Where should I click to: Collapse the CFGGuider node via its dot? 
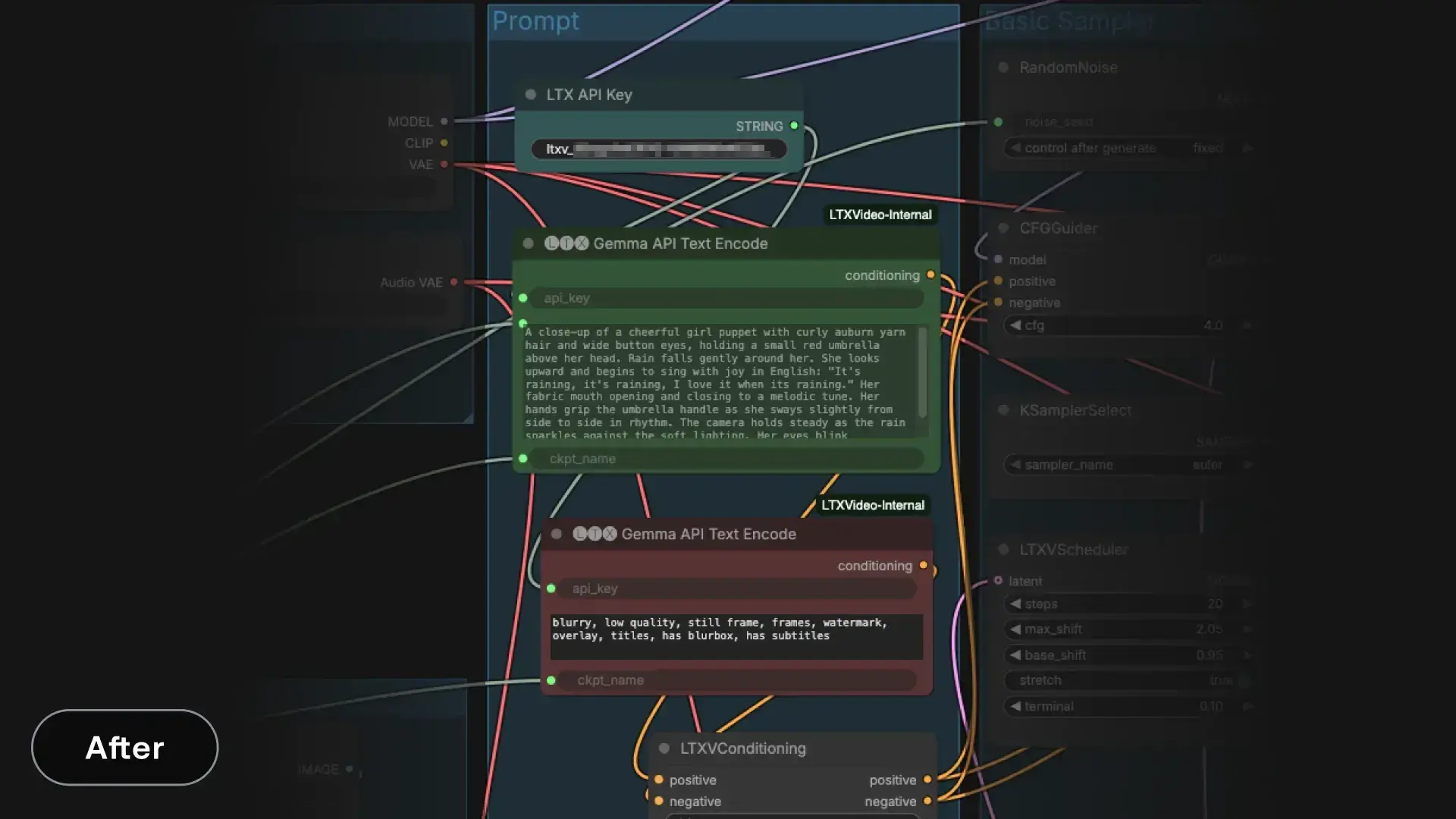[x=1003, y=227]
